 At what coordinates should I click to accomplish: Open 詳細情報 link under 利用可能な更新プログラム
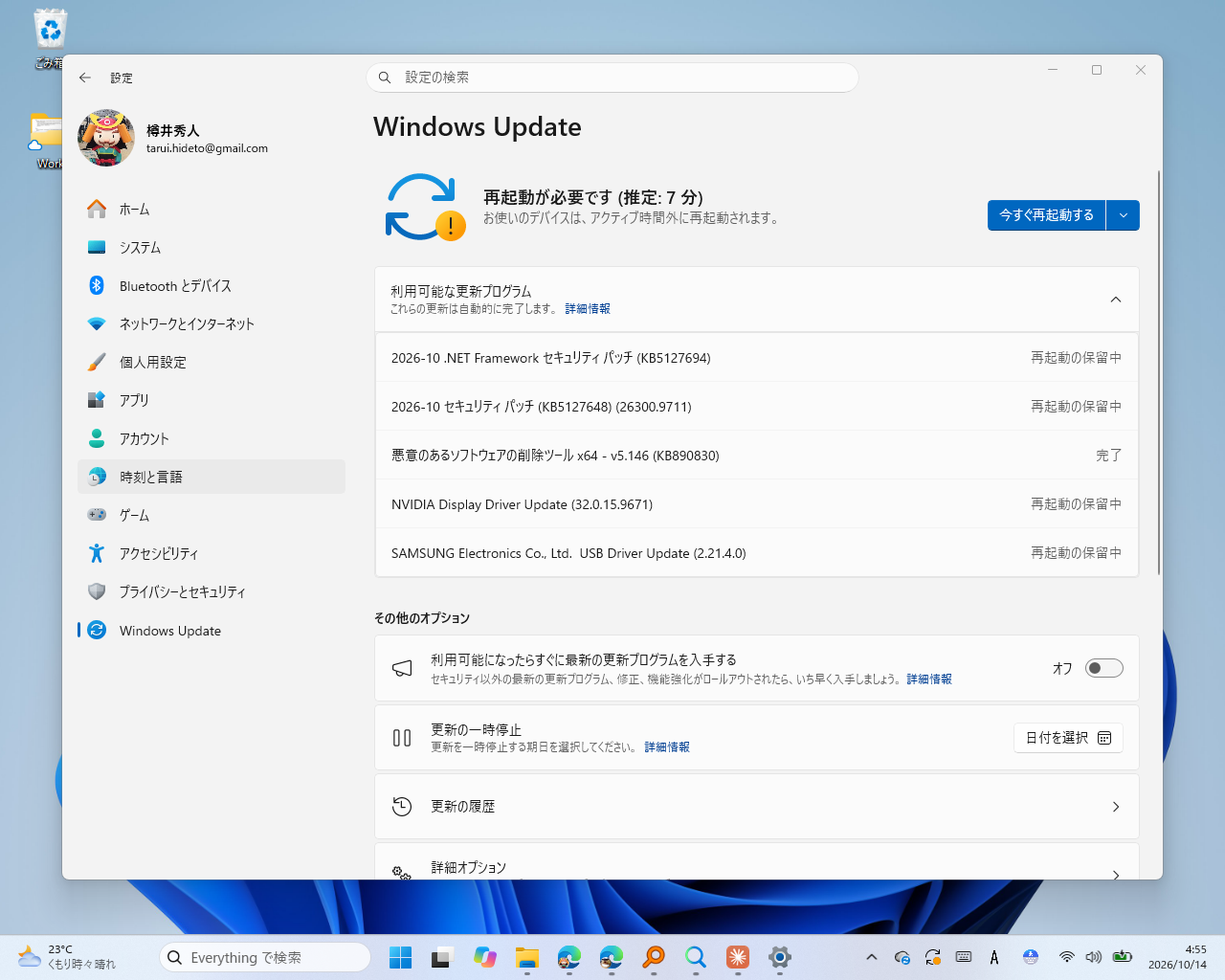588,309
